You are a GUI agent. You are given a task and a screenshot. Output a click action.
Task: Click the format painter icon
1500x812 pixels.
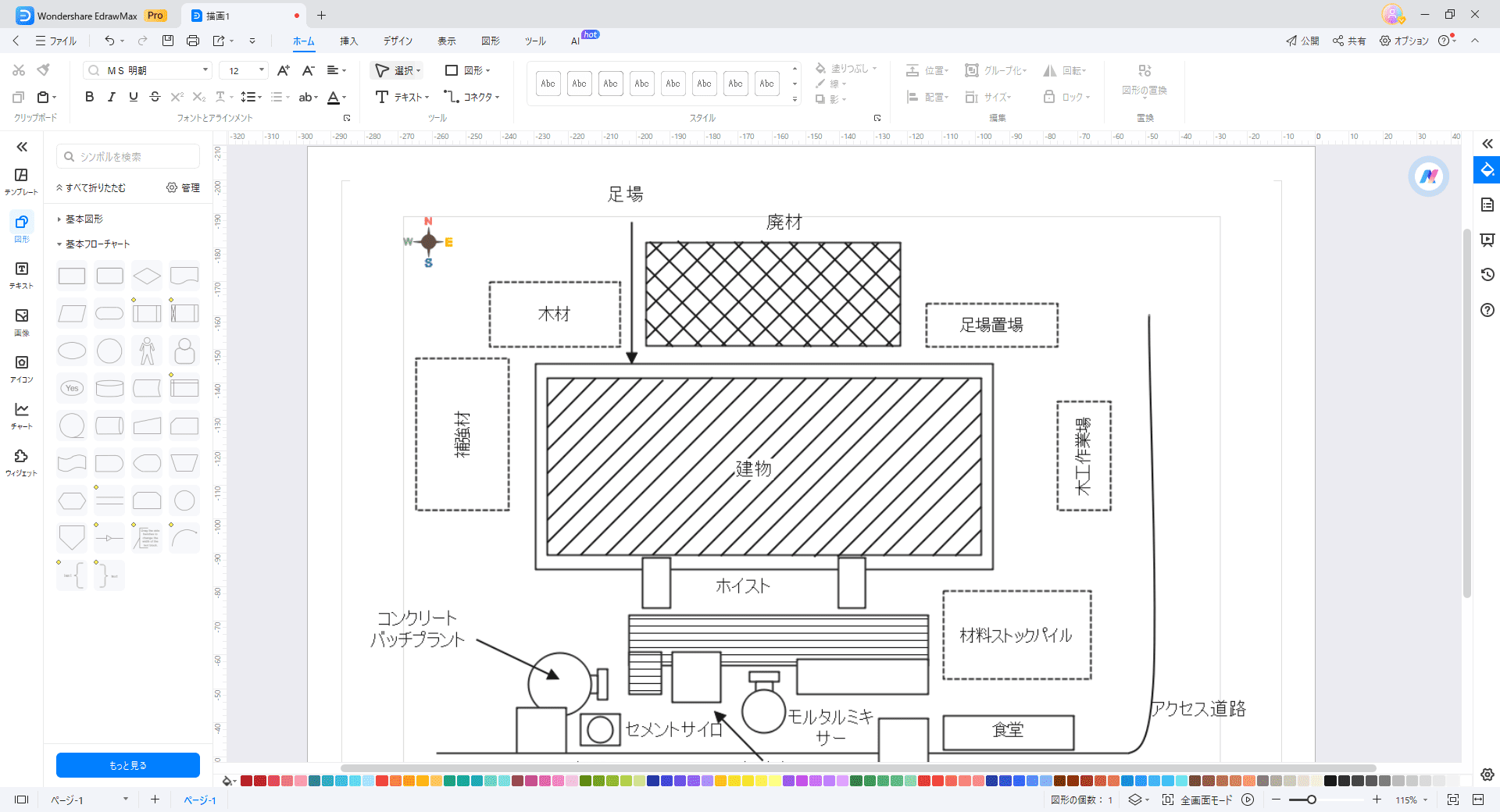44,70
